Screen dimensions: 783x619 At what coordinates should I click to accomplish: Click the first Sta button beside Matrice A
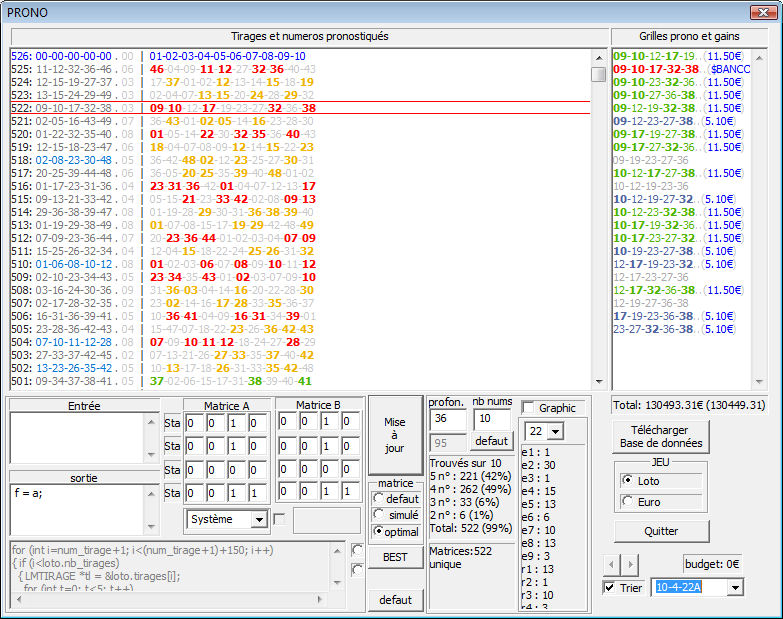[171, 422]
